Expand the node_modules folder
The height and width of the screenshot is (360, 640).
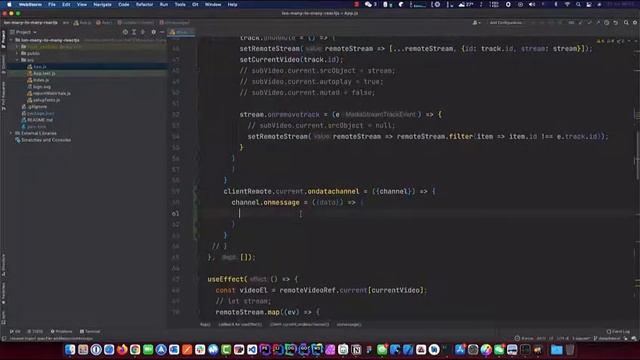pyautogui.click(x=17, y=47)
